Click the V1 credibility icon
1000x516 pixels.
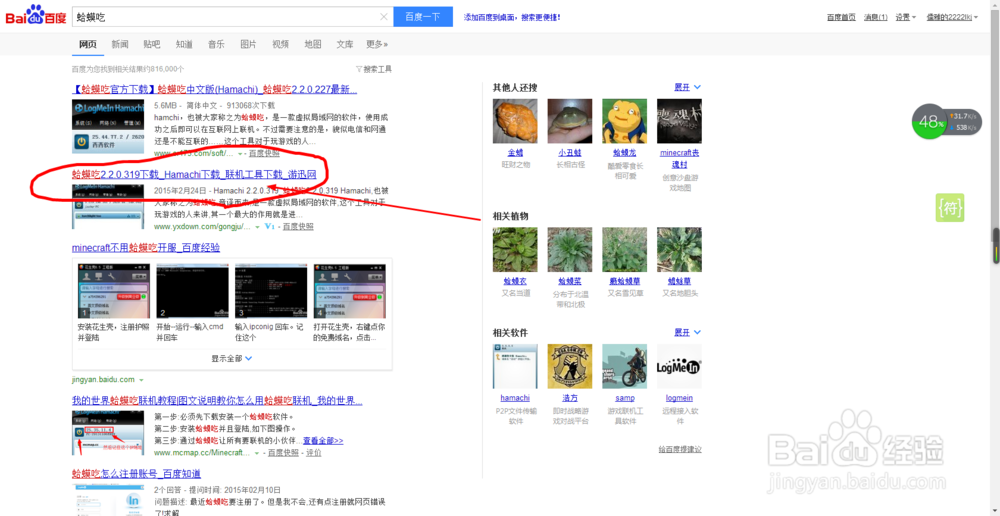269,226
